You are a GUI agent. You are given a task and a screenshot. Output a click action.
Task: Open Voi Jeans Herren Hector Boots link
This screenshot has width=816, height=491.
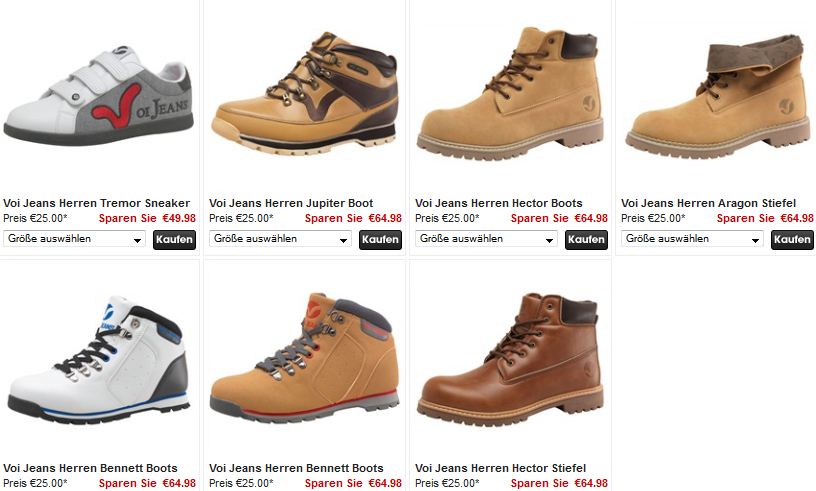(x=499, y=203)
